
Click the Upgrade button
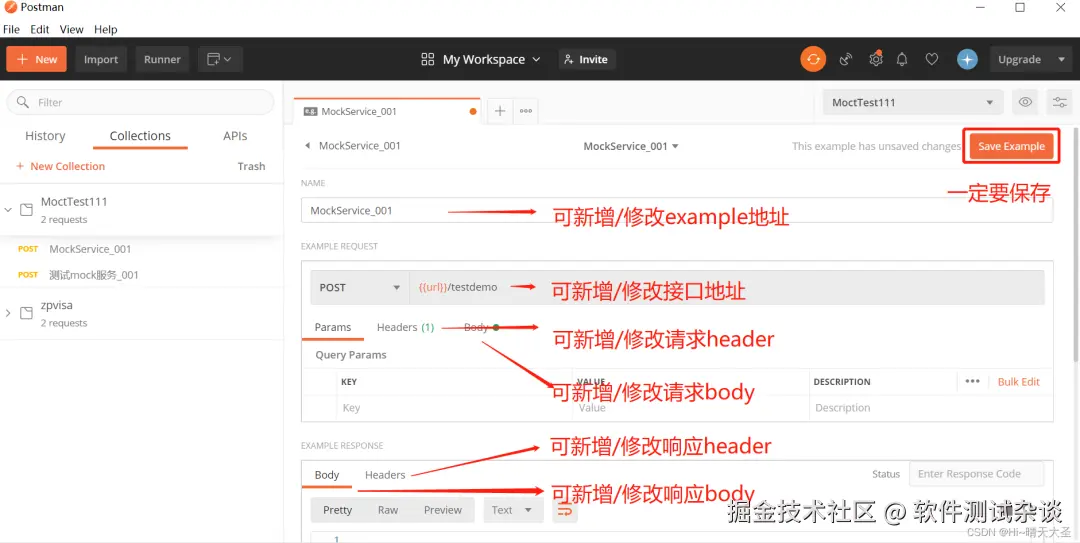point(1019,59)
